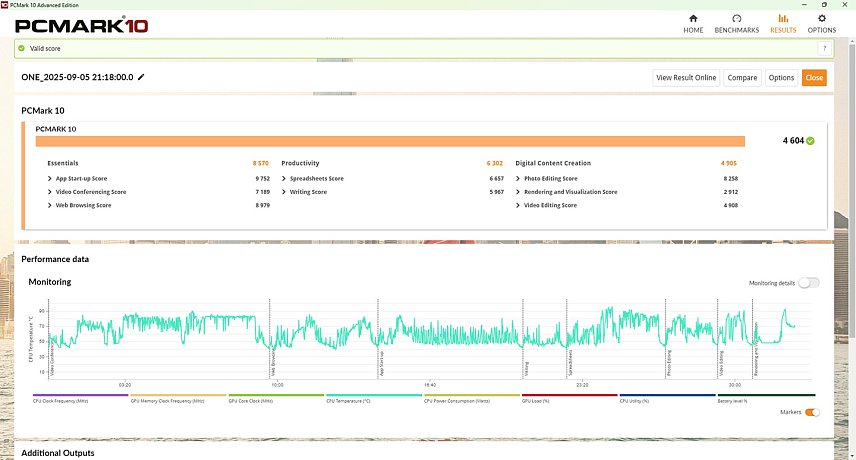This screenshot has height=460, width=856.
Task: Switch to the Results tab
Action: (x=782, y=23)
